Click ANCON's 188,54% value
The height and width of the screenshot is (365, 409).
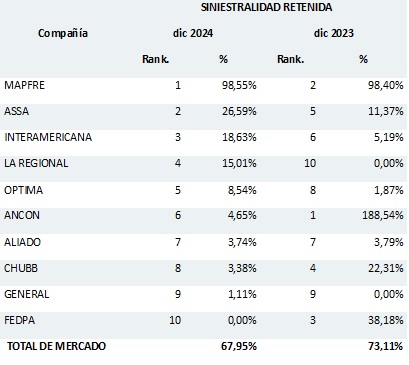(x=383, y=215)
